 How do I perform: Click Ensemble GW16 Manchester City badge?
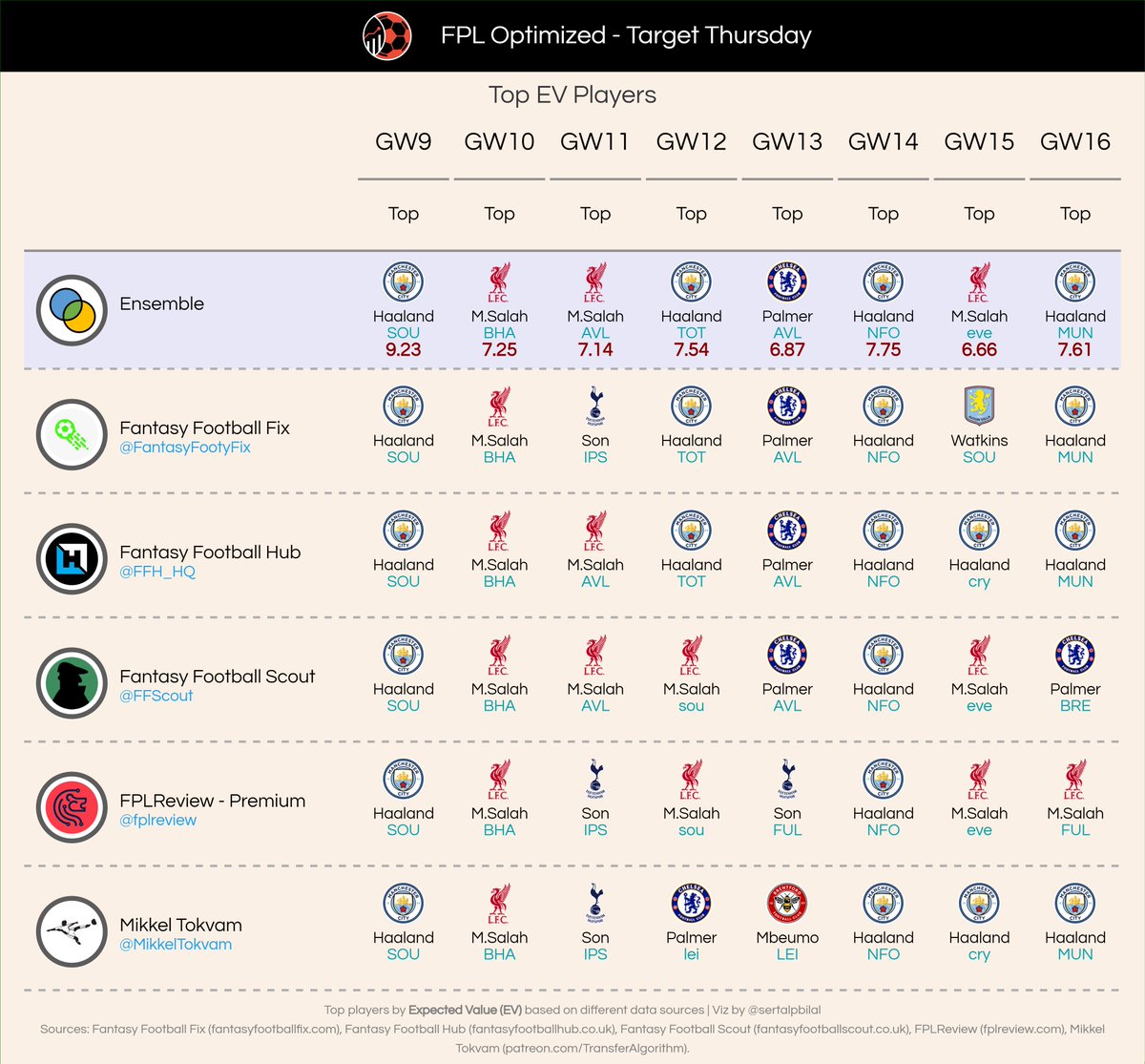click(1075, 282)
